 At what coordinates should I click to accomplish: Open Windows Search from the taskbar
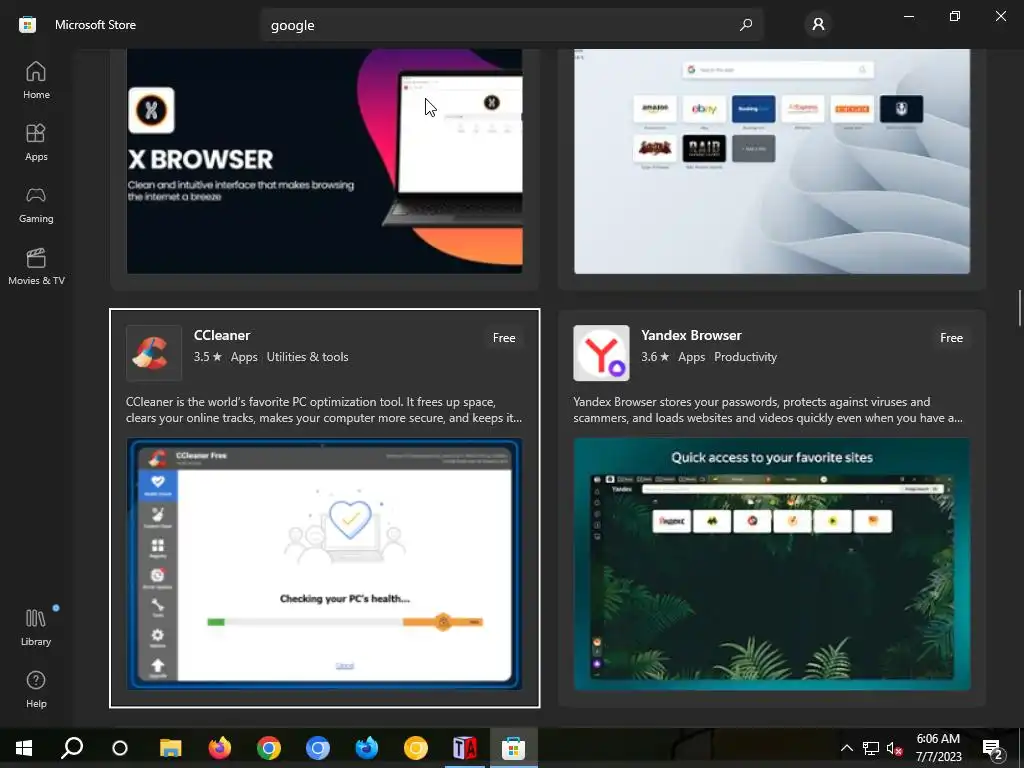point(72,748)
